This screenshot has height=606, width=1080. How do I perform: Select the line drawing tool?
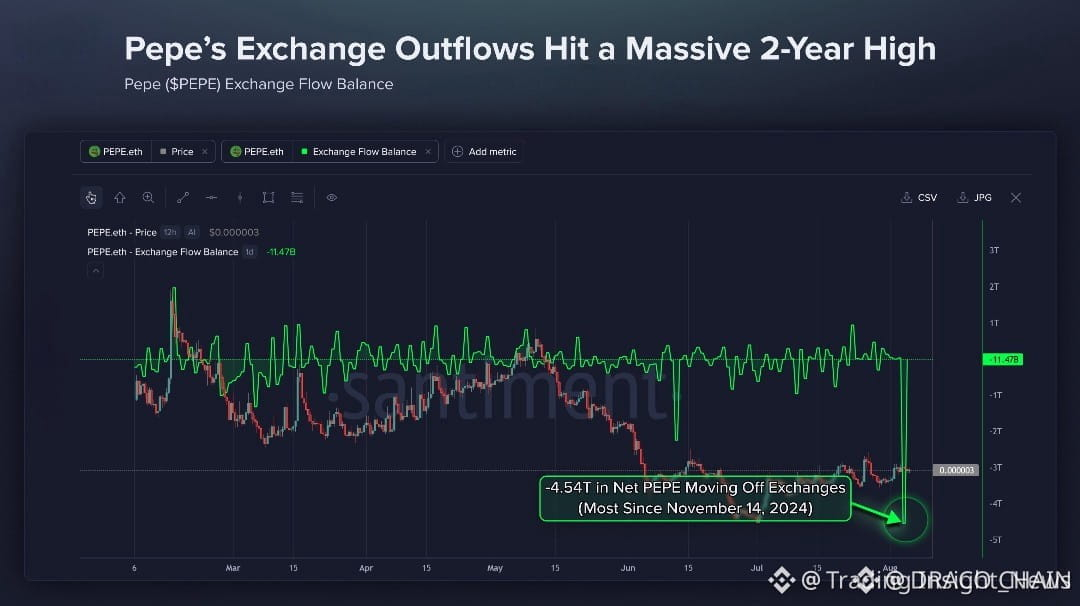(x=183, y=198)
